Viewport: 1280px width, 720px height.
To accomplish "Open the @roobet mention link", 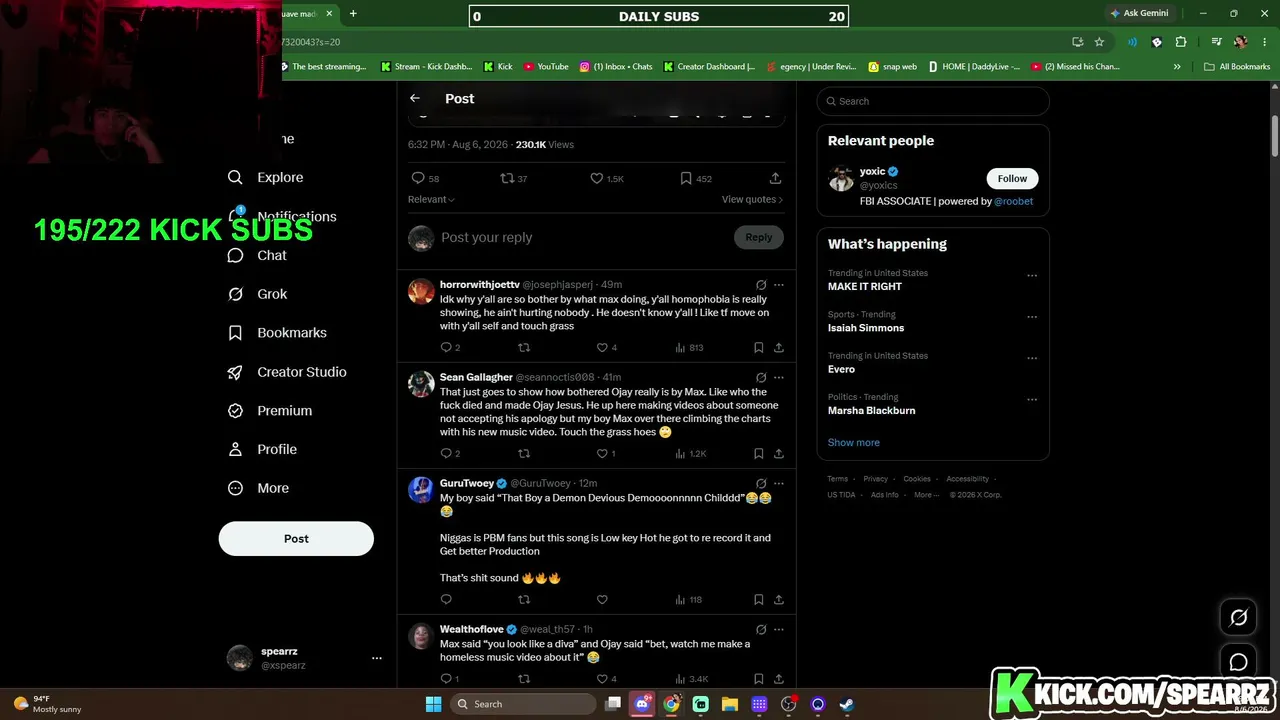I will pyautogui.click(x=1013, y=201).
